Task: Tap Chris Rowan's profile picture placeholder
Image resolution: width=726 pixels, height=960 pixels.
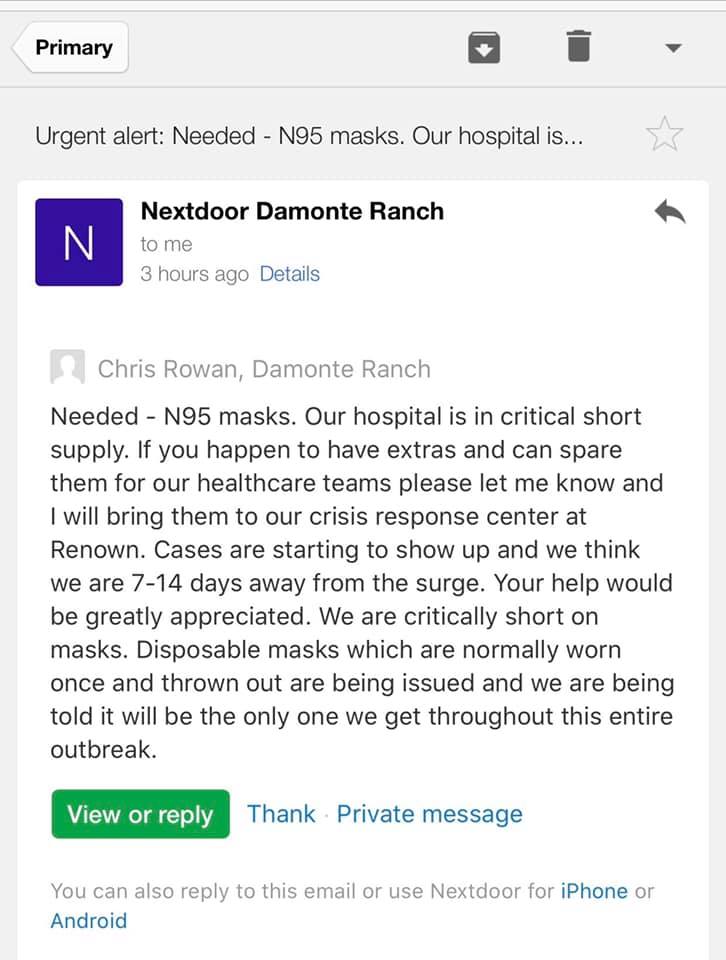Action: [67, 367]
